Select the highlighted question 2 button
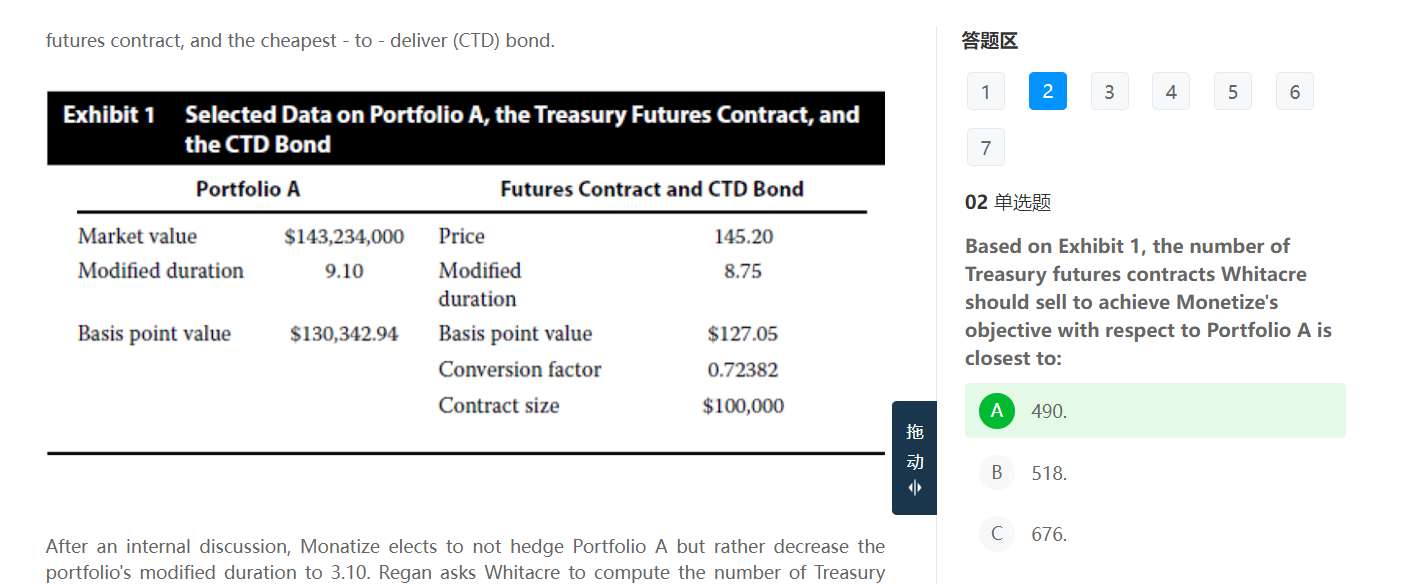The image size is (1415, 584). (1047, 92)
